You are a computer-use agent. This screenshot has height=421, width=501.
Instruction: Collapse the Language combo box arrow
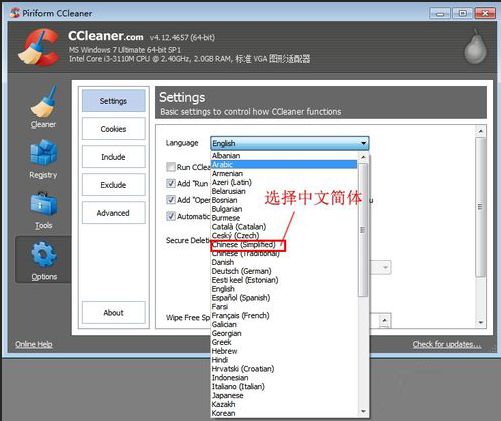click(363, 143)
